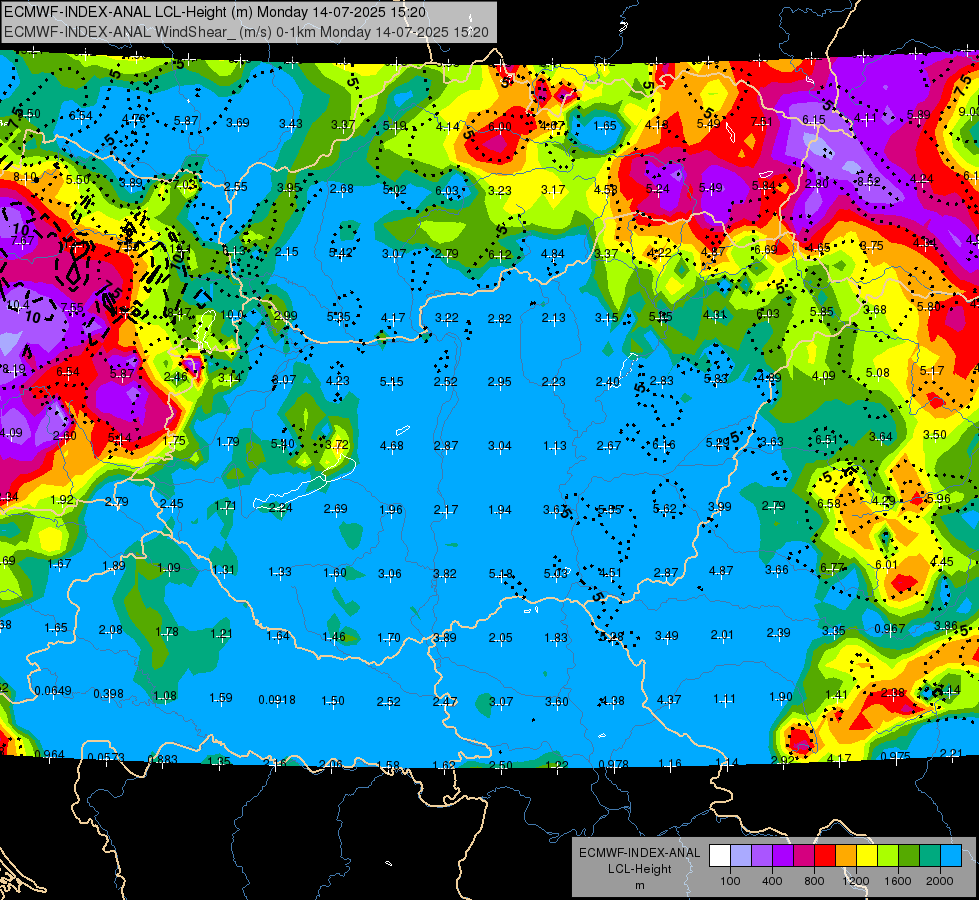The image size is (979, 900).
Task: Click legend tick label 1600
Action: coord(898,881)
